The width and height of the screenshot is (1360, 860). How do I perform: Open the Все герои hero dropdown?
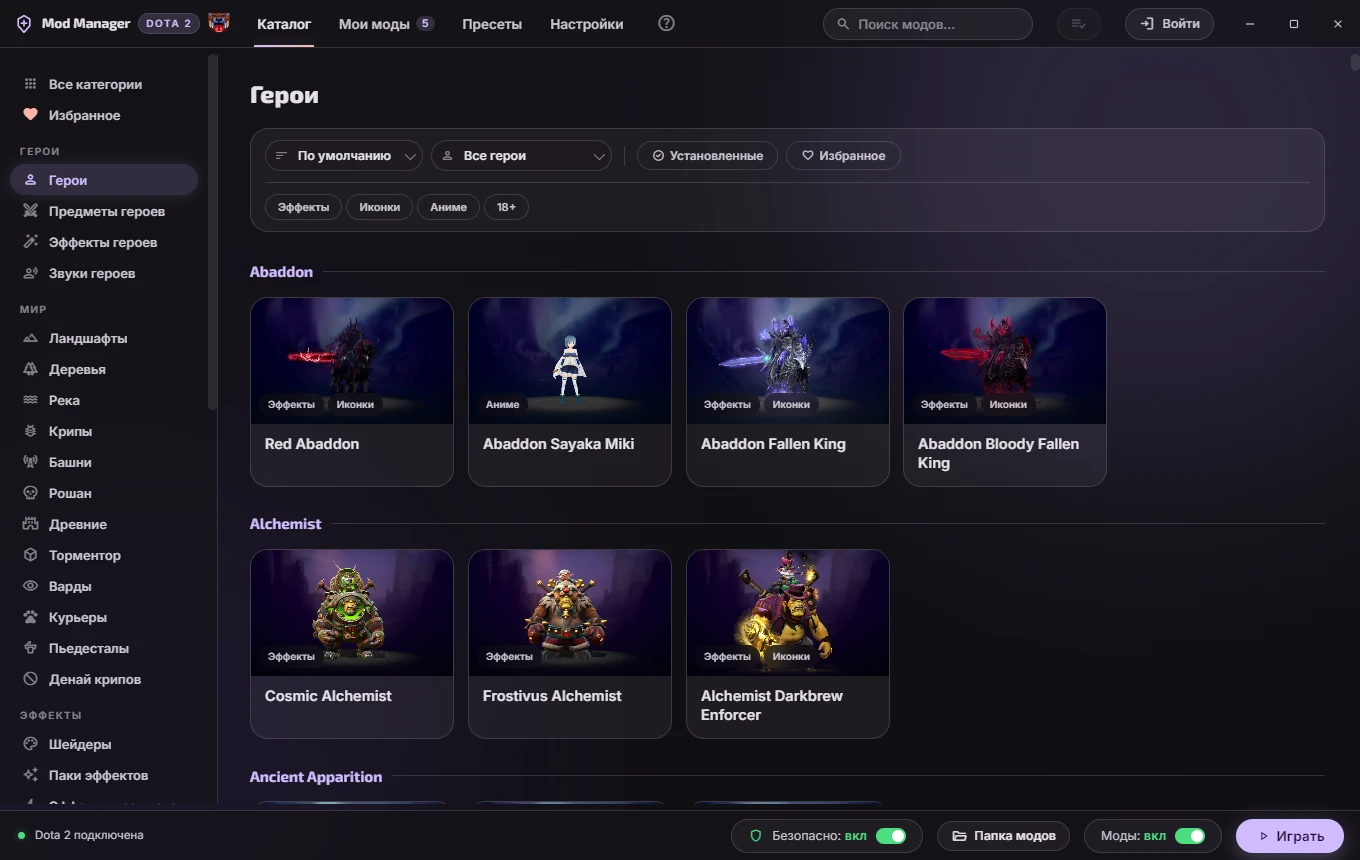521,156
